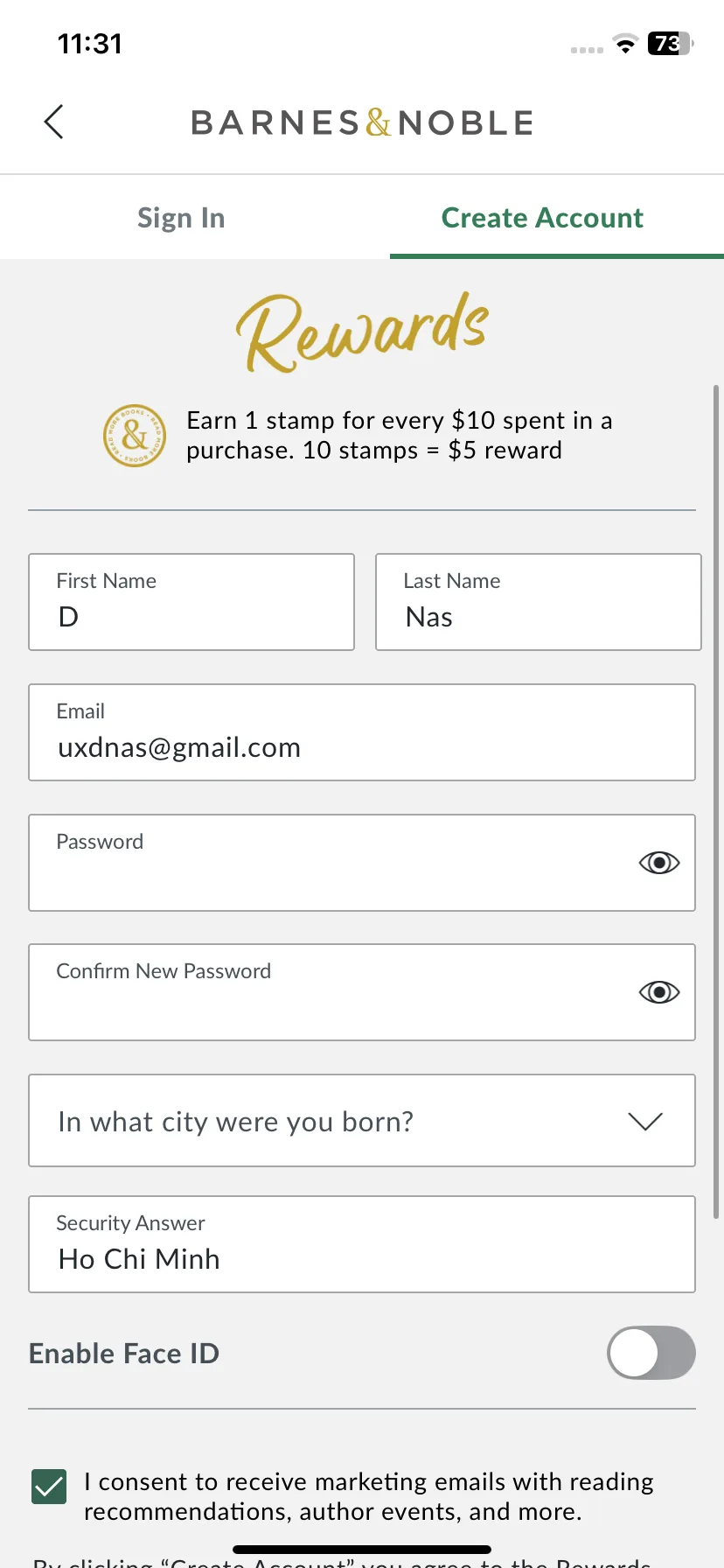724x1568 pixels.
Task: Enable the Face ID switch
Action: [x=651, y=1353]
